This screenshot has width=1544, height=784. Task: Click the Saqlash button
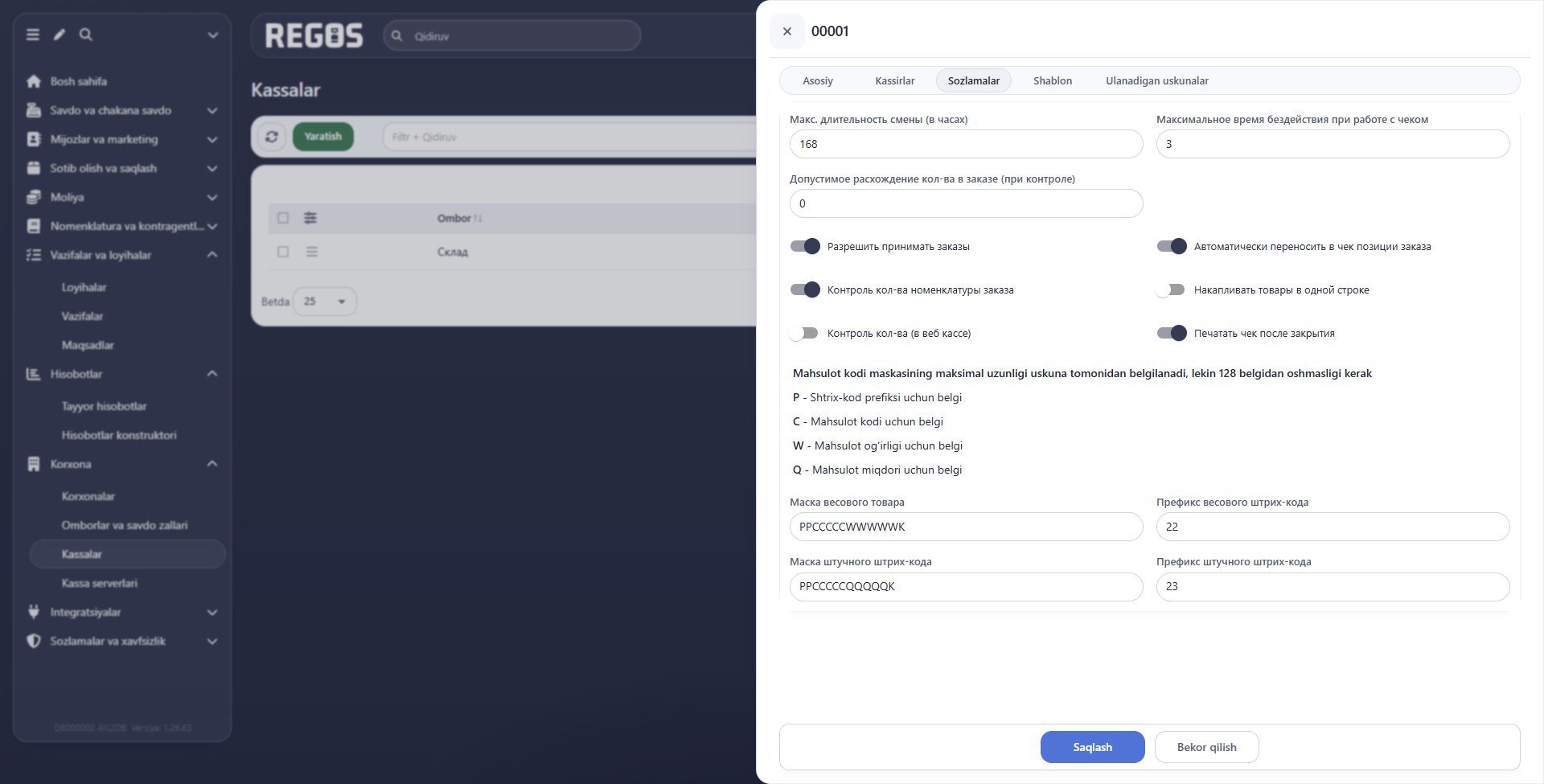tap(1092, 747)
